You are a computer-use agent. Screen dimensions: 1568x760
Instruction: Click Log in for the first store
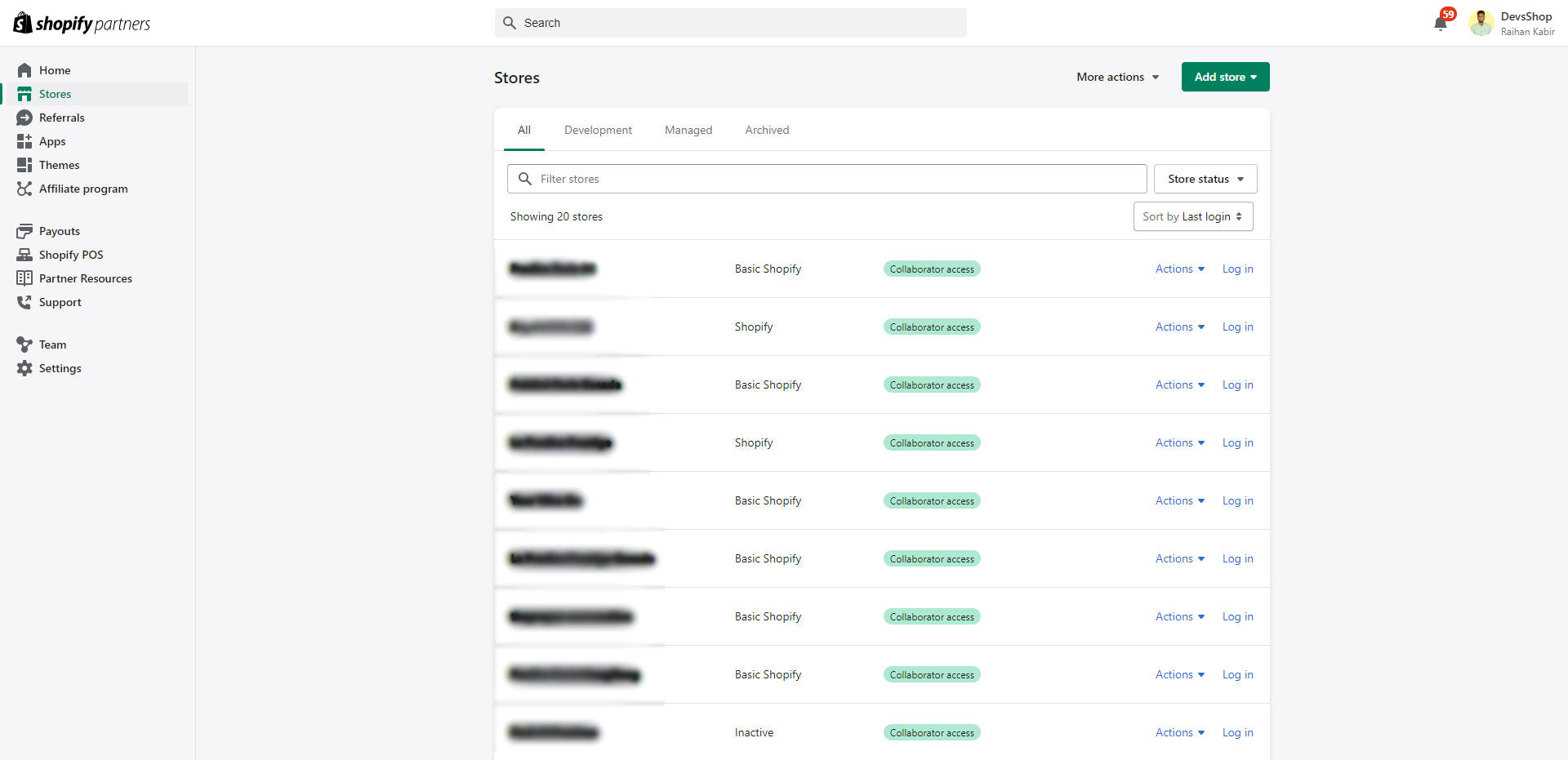click(1237, 269)
